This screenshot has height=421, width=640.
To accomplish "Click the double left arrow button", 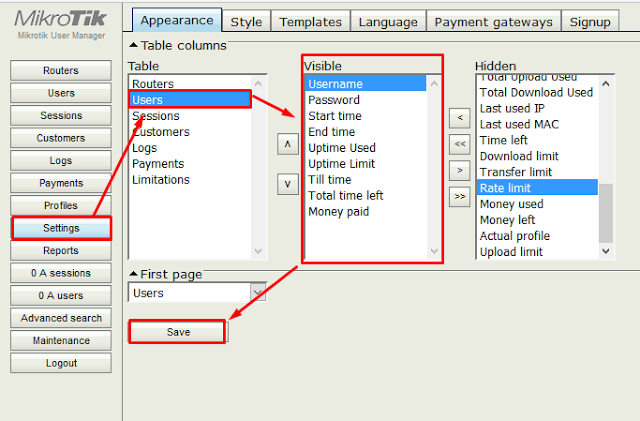I will click(459, 144).
